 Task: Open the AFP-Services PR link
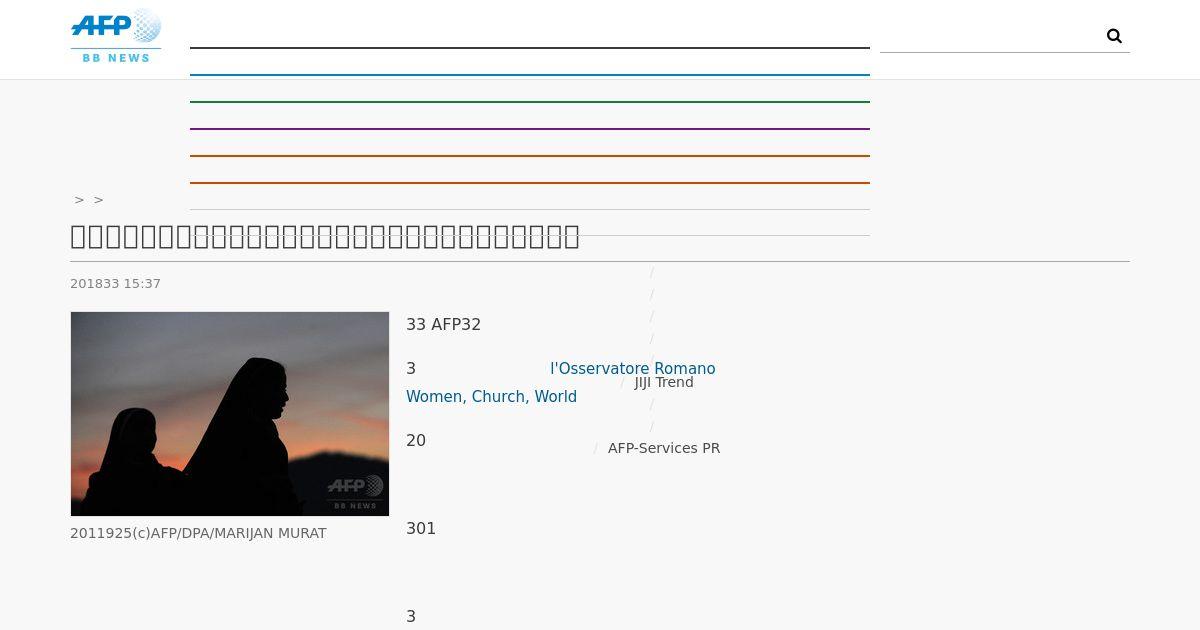(664, 448)
